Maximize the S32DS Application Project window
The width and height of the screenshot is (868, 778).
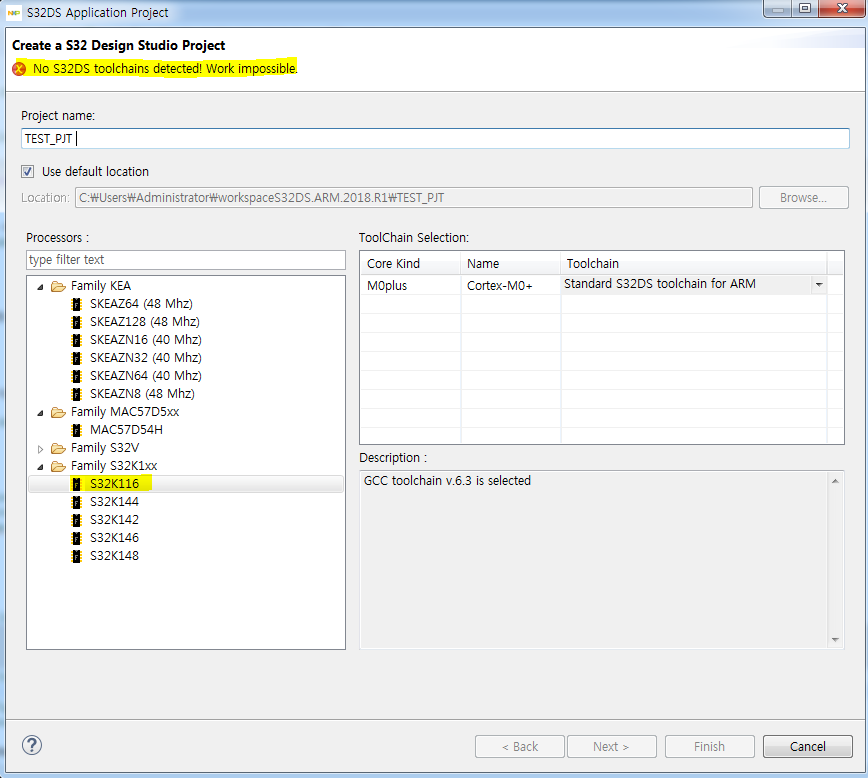pos(805,8)
